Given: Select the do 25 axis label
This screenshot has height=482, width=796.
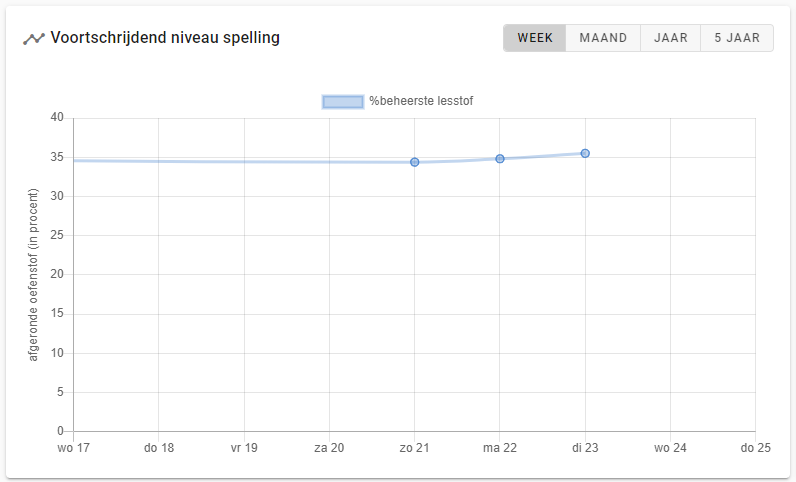Looking at the screenshot, I should (x=755, y=448).
